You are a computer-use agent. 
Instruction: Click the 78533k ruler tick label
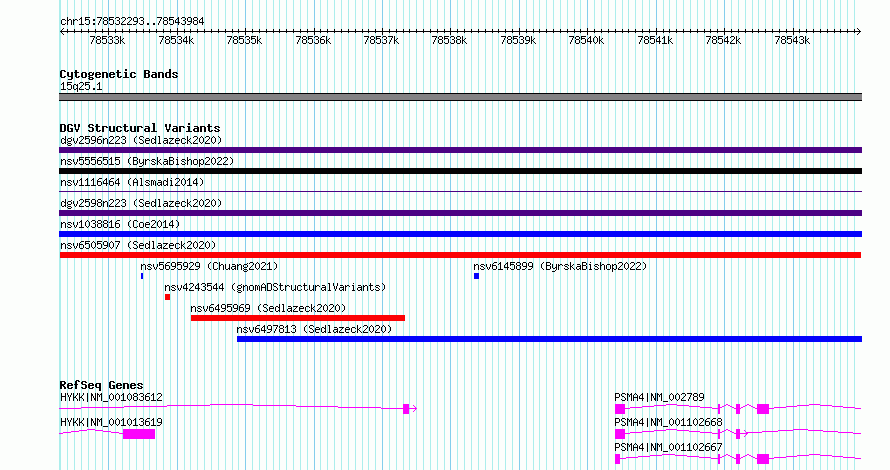point(107,41)
